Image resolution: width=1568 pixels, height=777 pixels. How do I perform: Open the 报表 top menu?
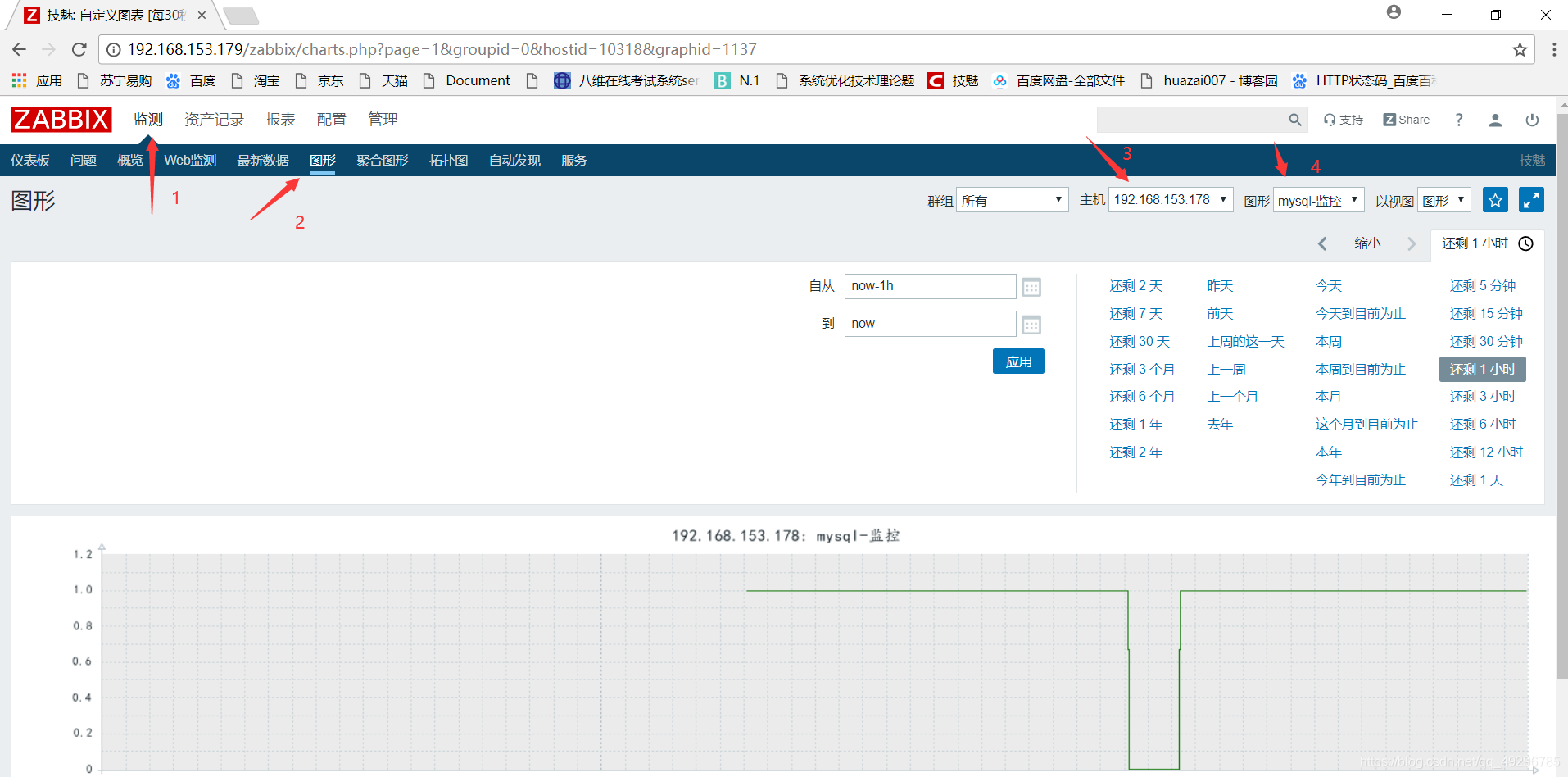(x=280, y=120)
